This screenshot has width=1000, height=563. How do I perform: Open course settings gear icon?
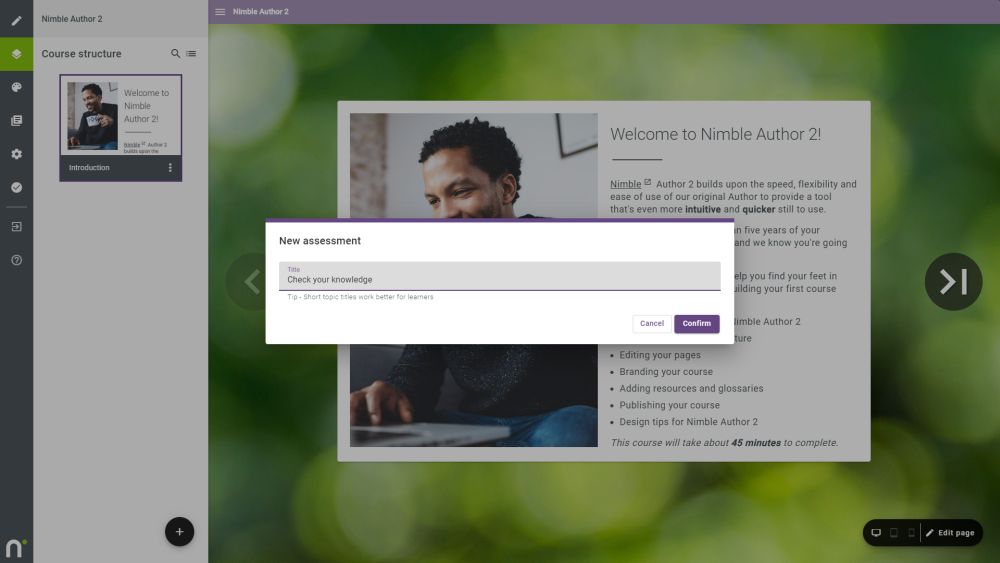coord(17,154)
